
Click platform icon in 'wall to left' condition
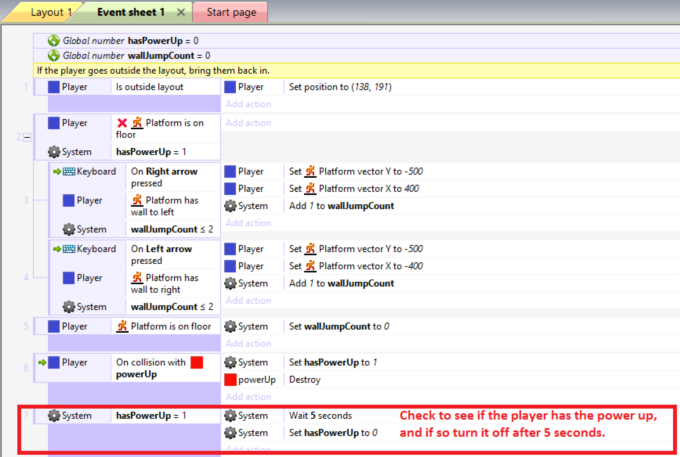coord(137,200)
